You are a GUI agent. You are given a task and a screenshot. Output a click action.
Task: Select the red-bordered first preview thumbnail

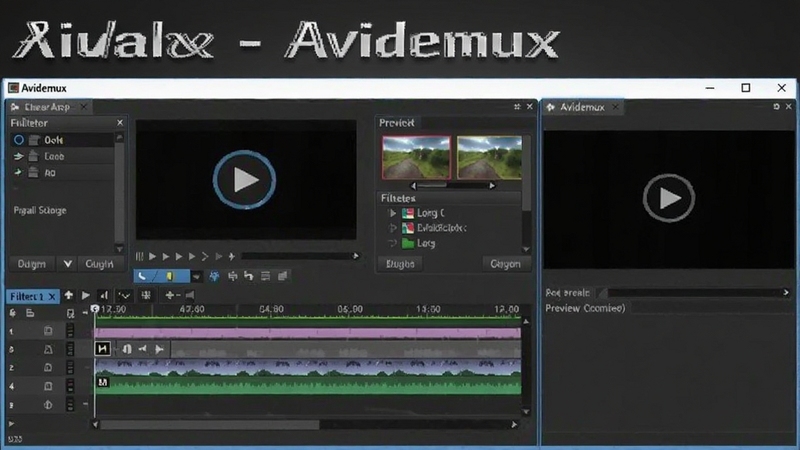coord(416,157)
